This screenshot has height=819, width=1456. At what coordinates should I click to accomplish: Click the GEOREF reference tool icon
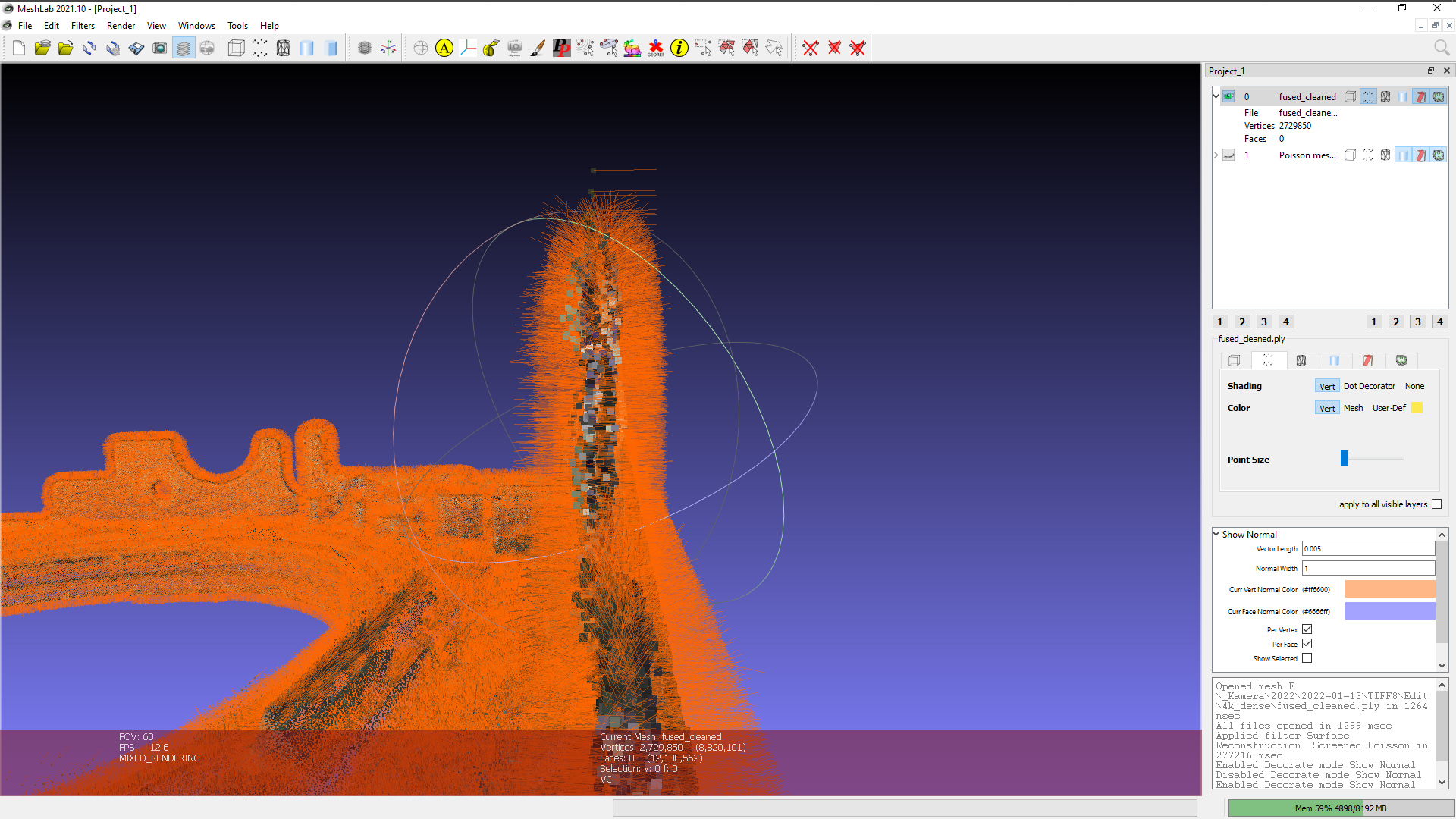pyautogui.click(x=656, y=49)
